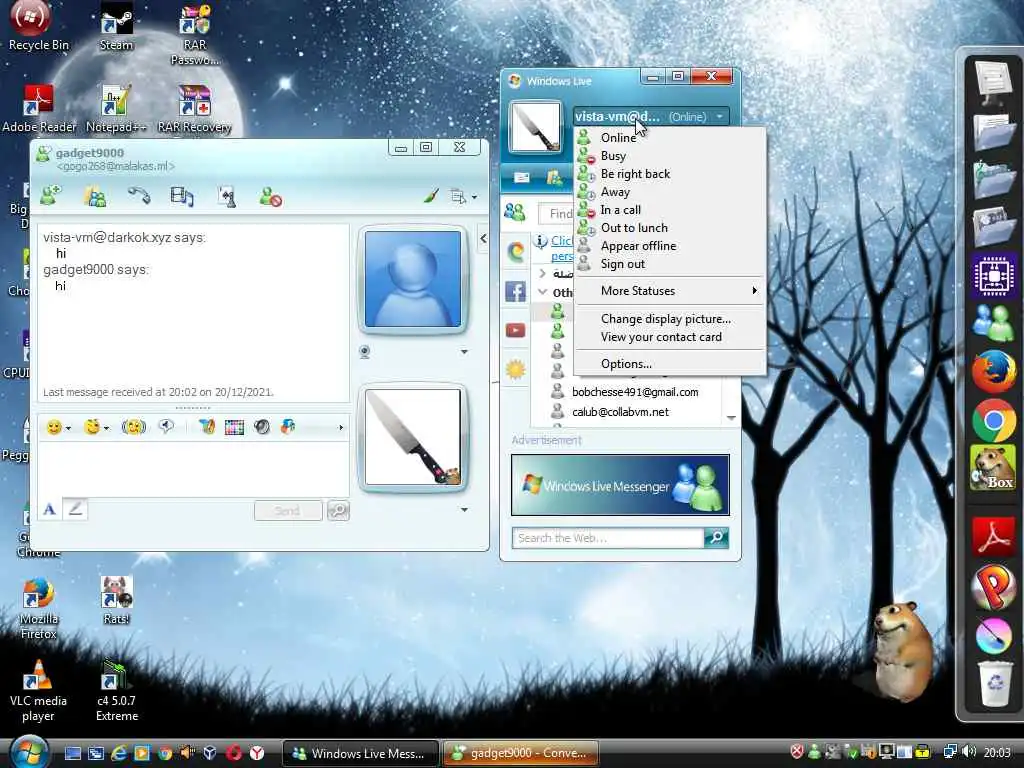Click the round speaker-like icon in chat toolbar
1024x768 pixels.
point(262,427)
